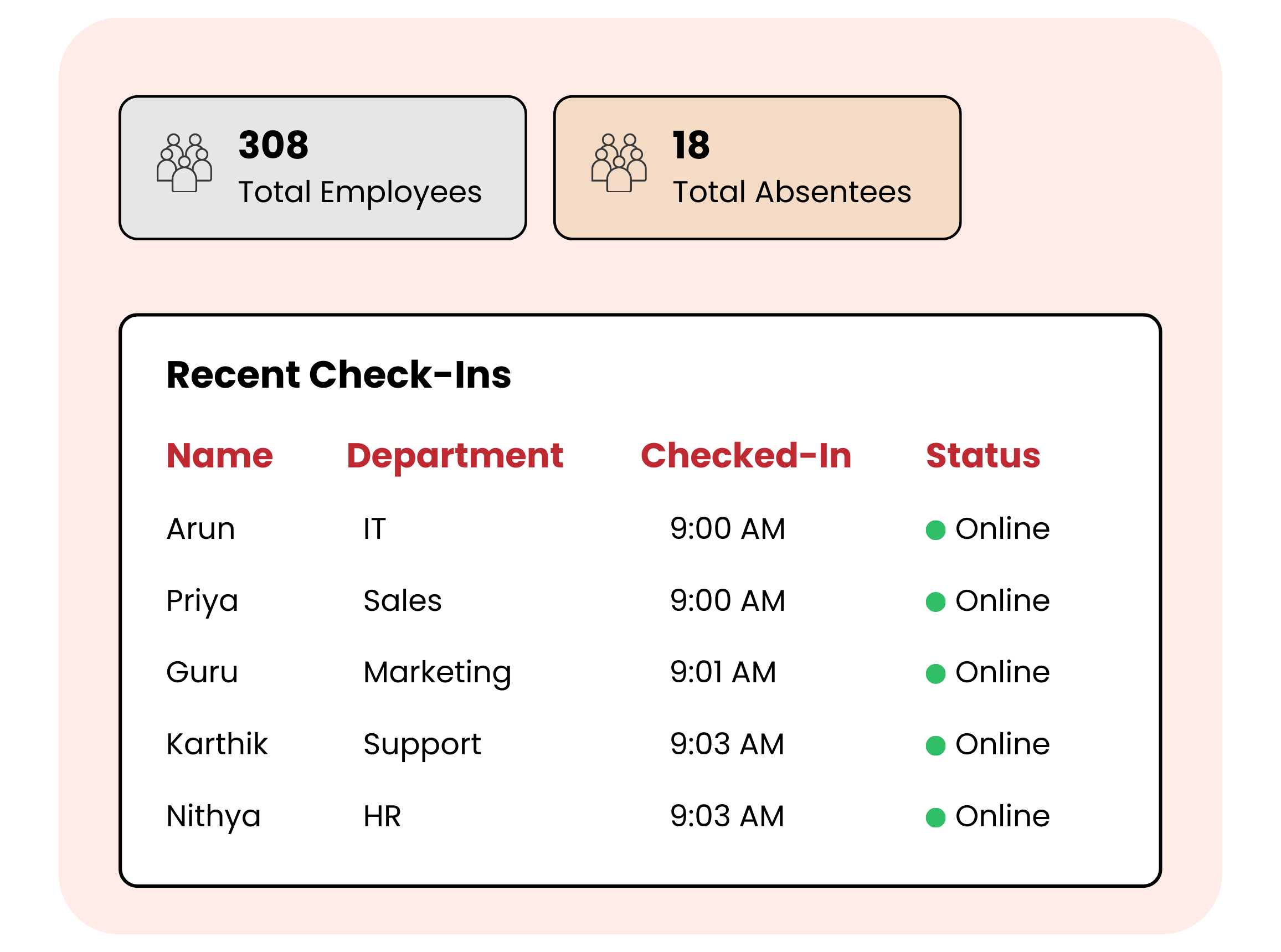Click the Total Employees people icon

coord(184,163)
